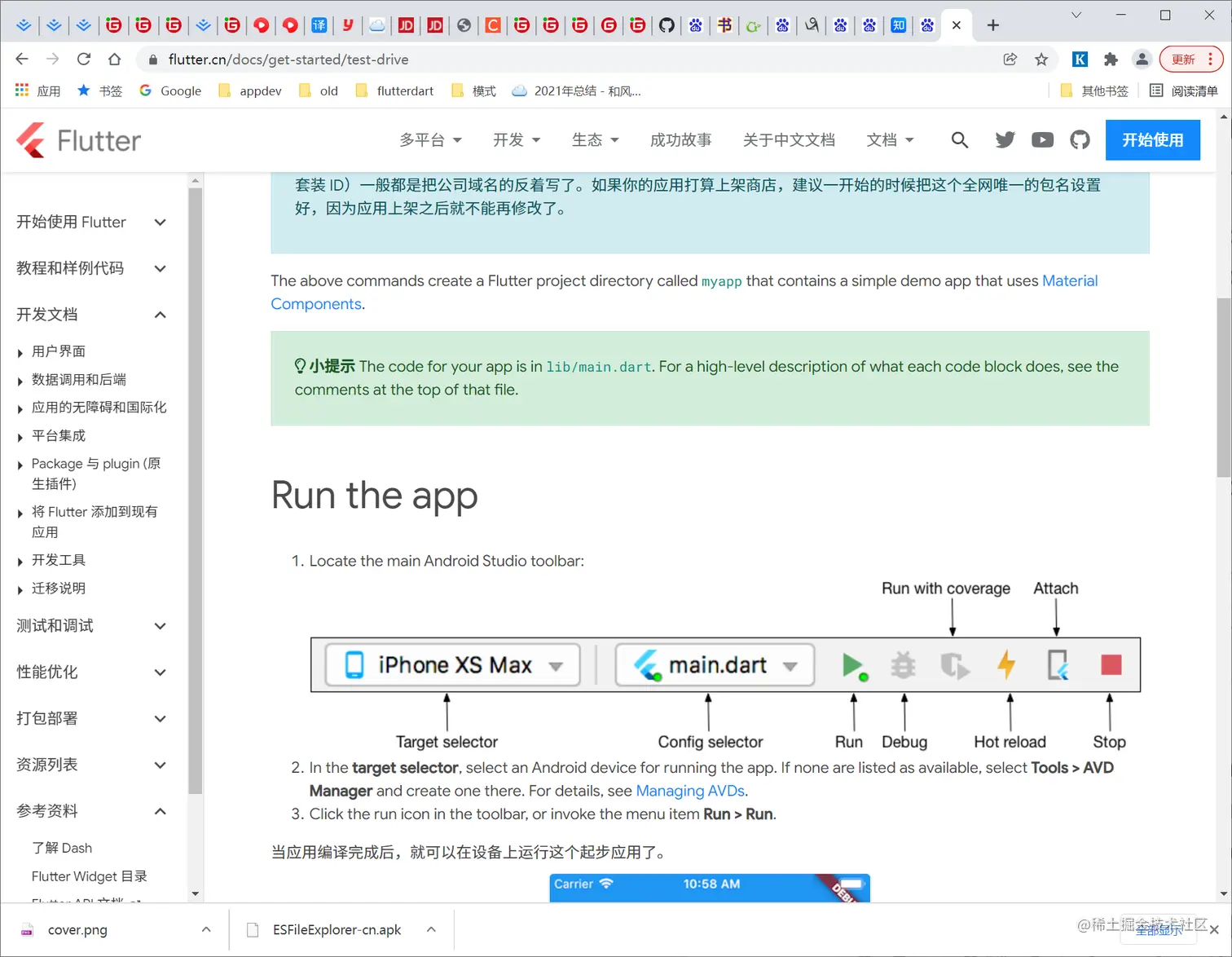The width and height of the screenshot is (1232, 957).
Task: Bookmark this page with the star icon
Action: coord(1041,59)
